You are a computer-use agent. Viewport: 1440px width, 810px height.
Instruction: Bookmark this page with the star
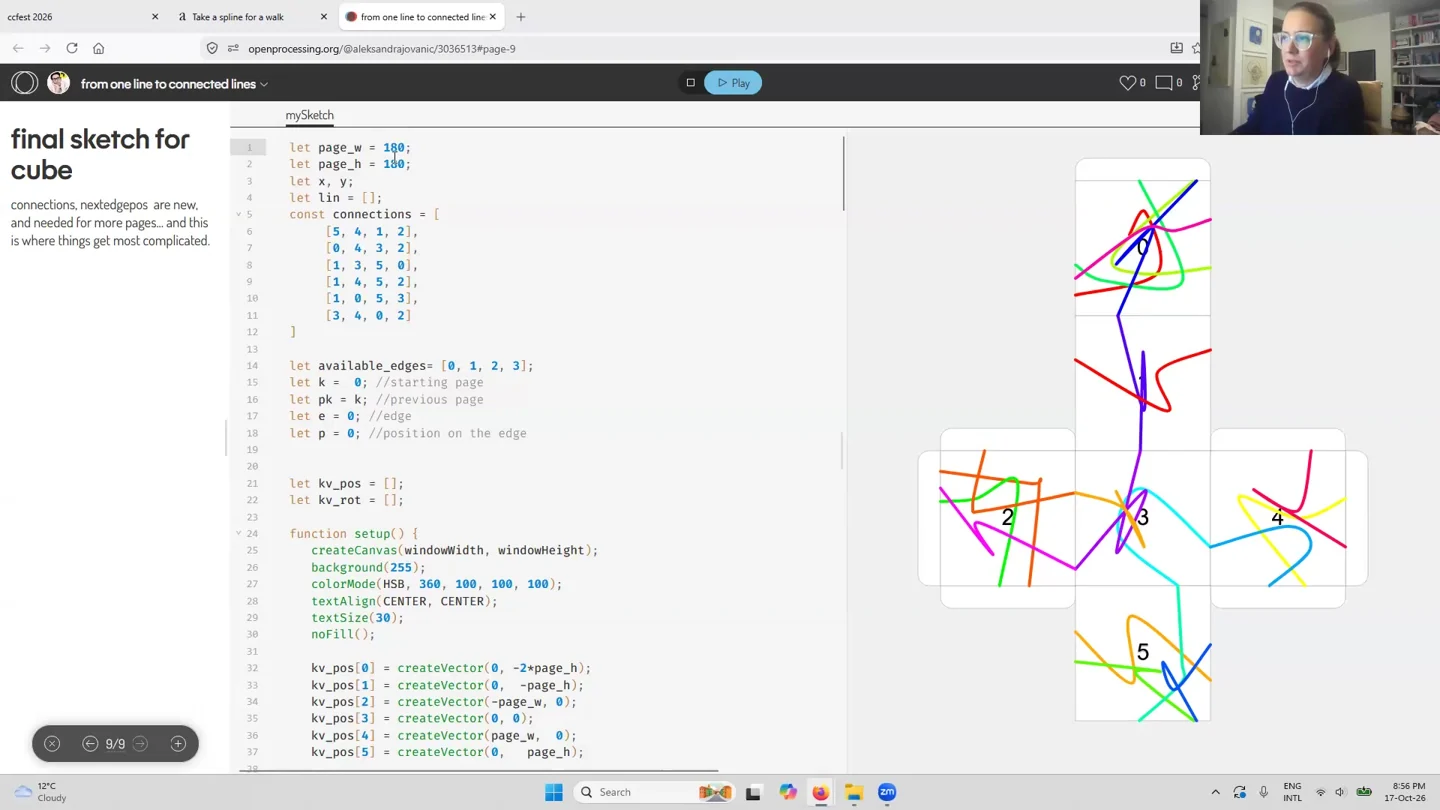tap(1196, 48)
